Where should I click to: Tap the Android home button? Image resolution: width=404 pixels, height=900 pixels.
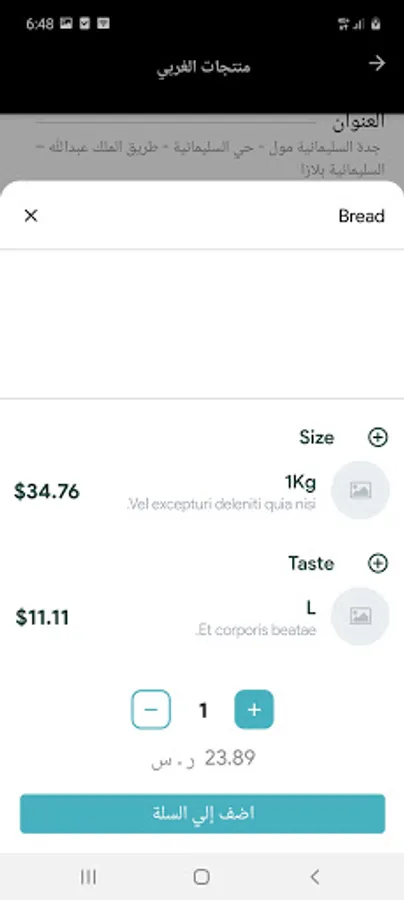(x=201, y=876)
